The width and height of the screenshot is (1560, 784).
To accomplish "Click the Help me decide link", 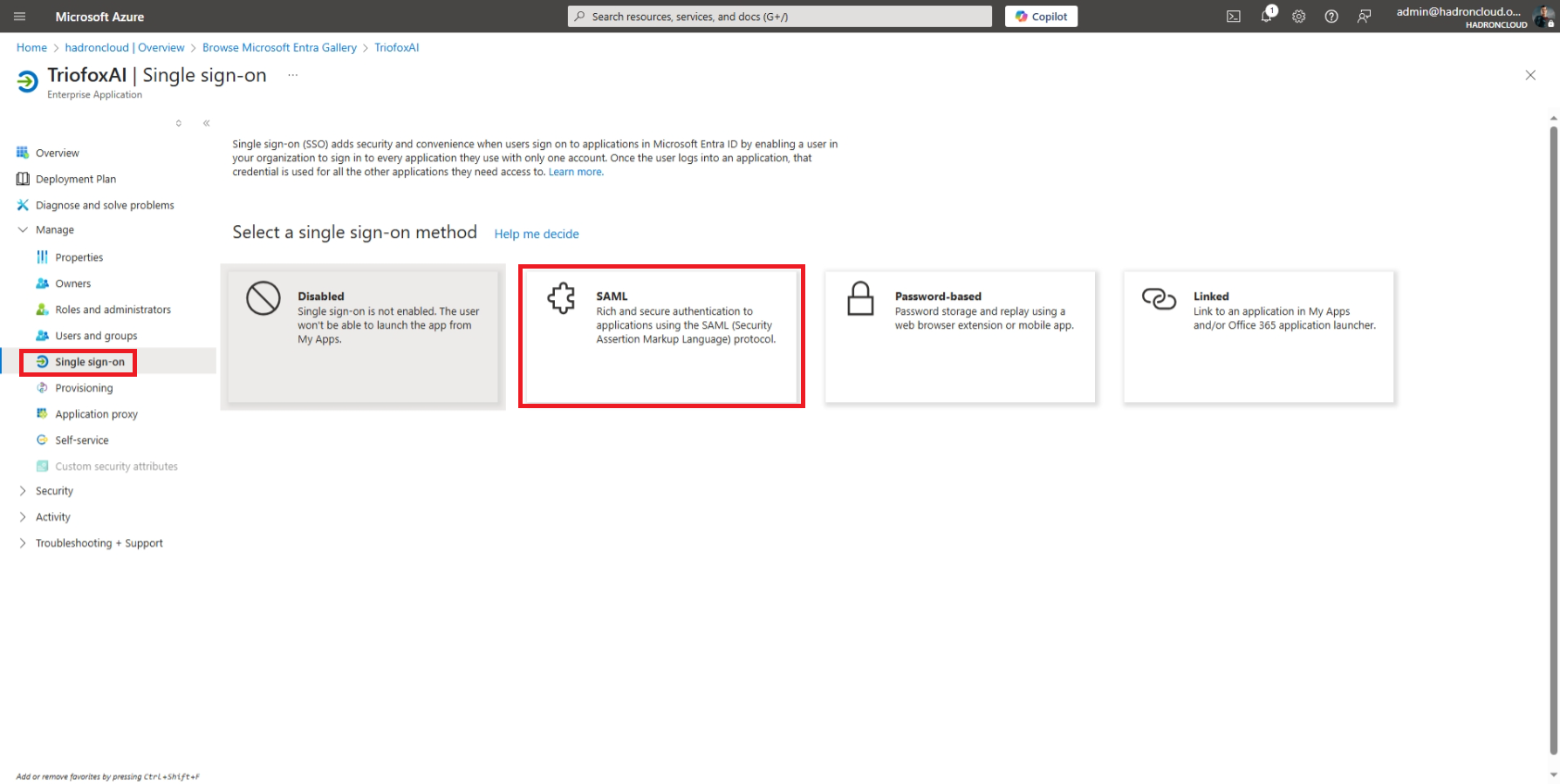I will pos(537,234).
